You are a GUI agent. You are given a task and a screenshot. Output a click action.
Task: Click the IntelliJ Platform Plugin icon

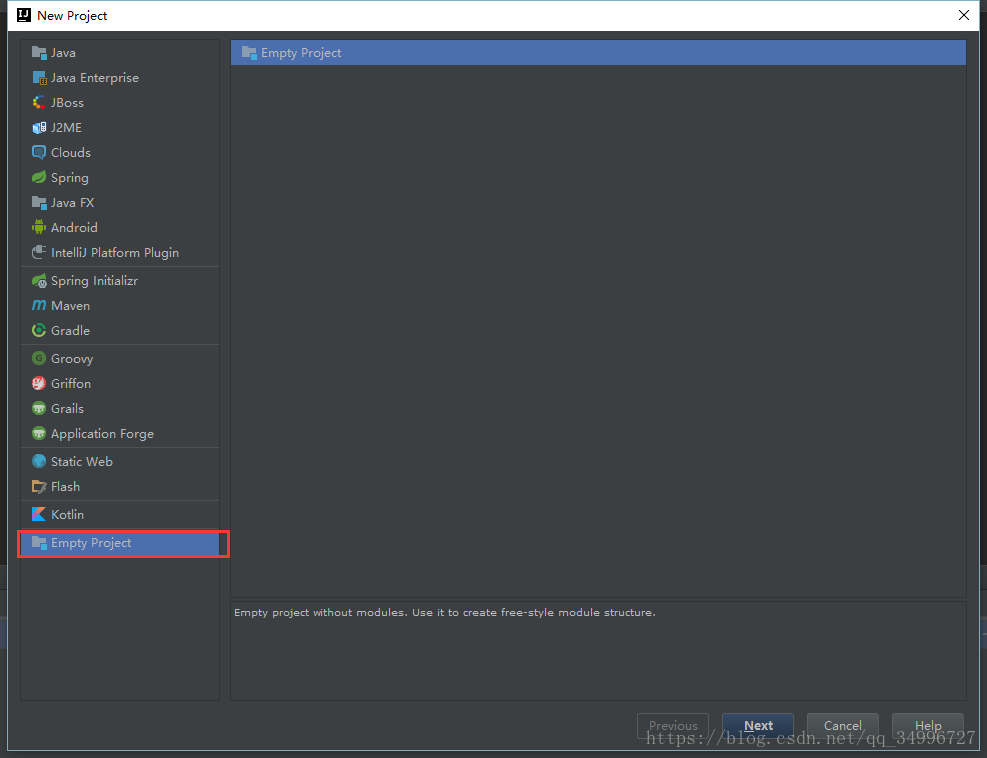click(x=39, y=252)
